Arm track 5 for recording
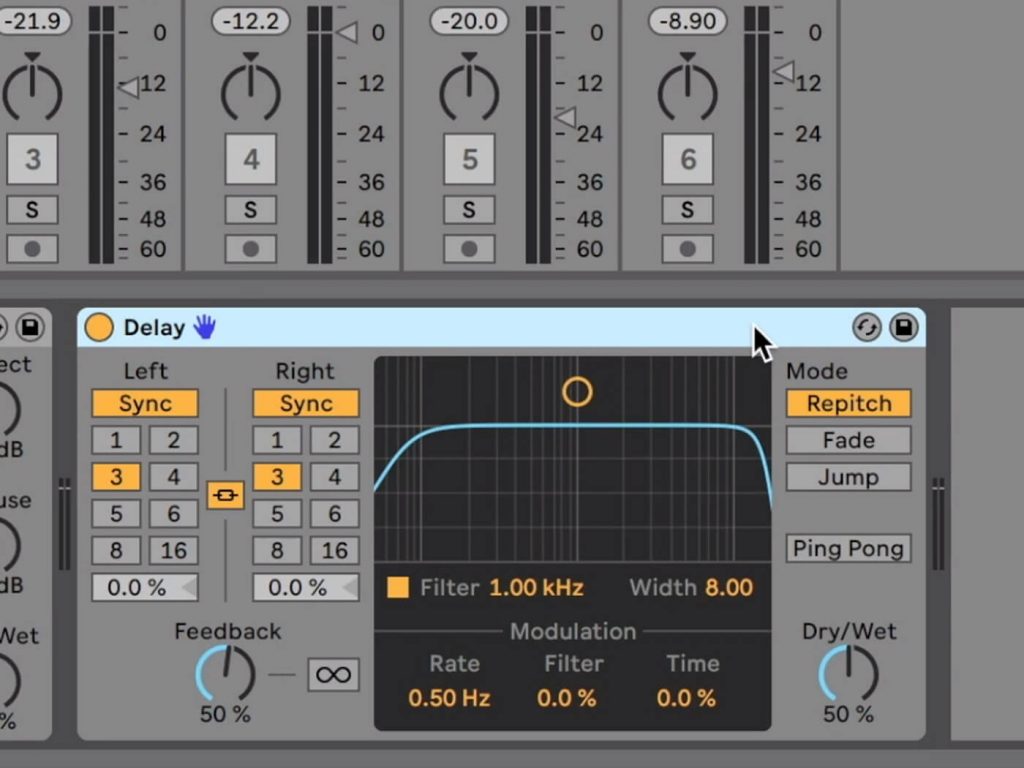The image size is (1024, 768). 470,249
